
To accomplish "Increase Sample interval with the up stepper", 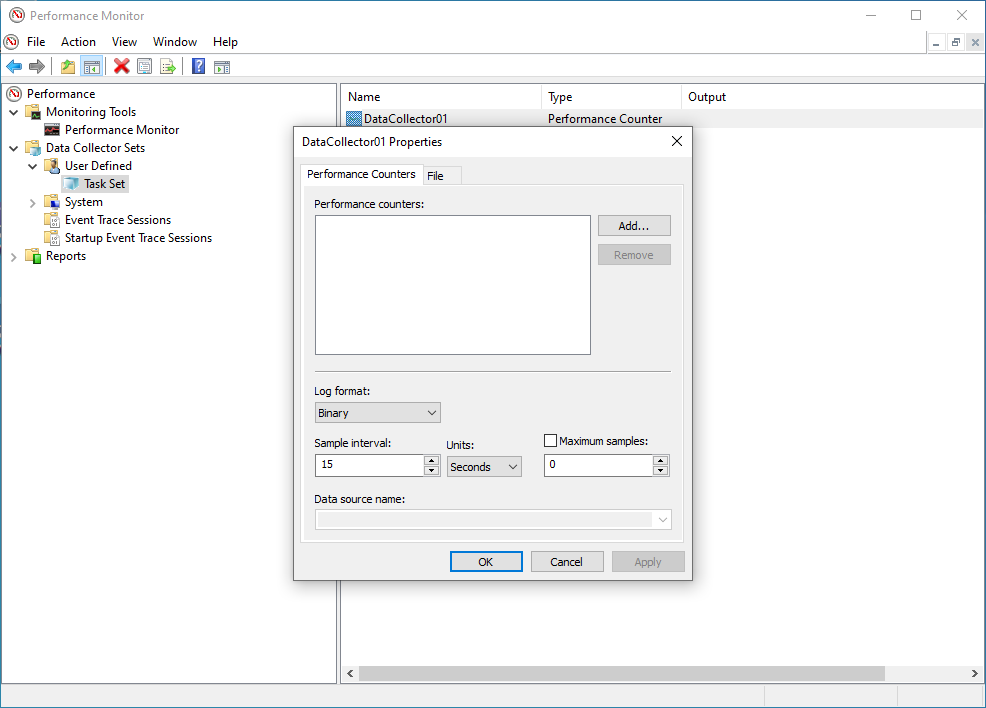I will [x=432, y=461].
